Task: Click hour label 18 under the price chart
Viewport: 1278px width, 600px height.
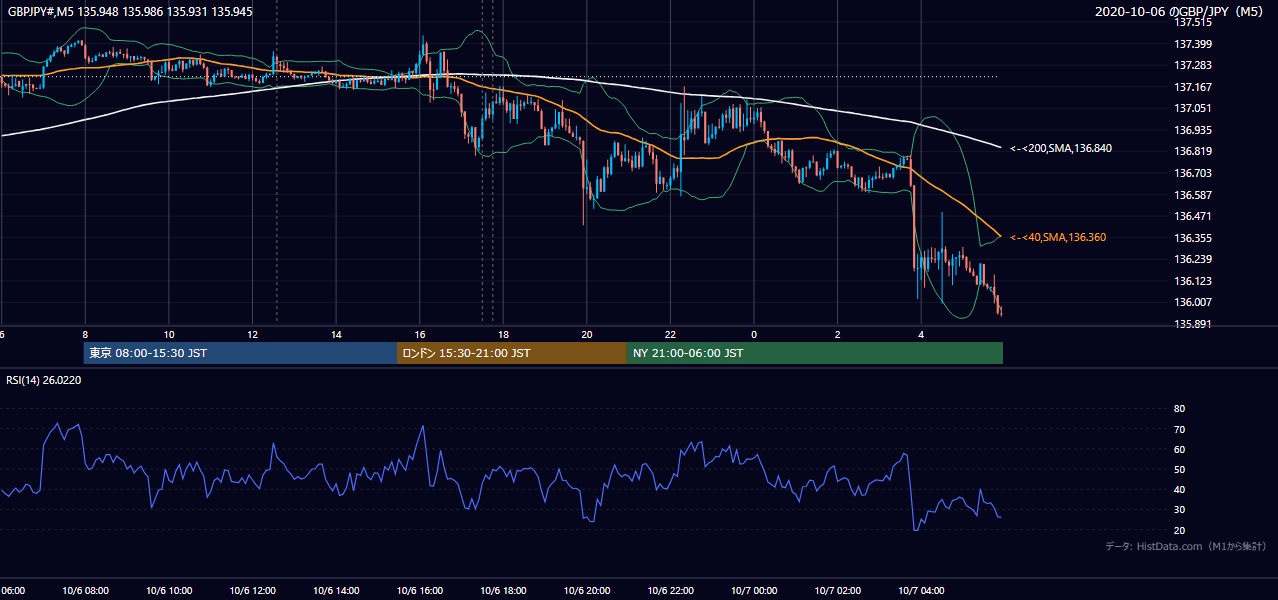Action: pyautogui.click(x=503, y=335)
